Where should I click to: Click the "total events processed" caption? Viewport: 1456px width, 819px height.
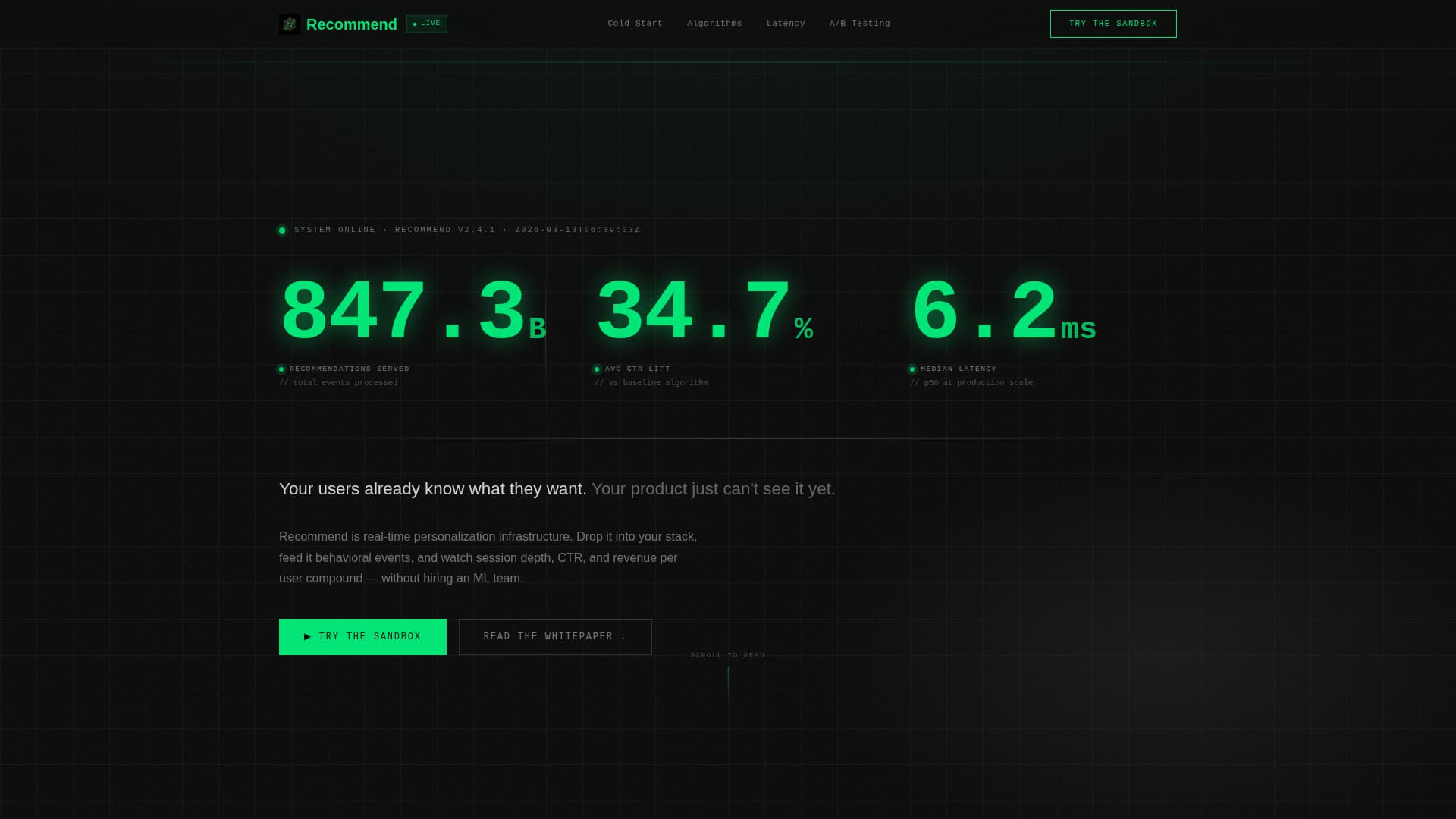click(x=338, y=383)
